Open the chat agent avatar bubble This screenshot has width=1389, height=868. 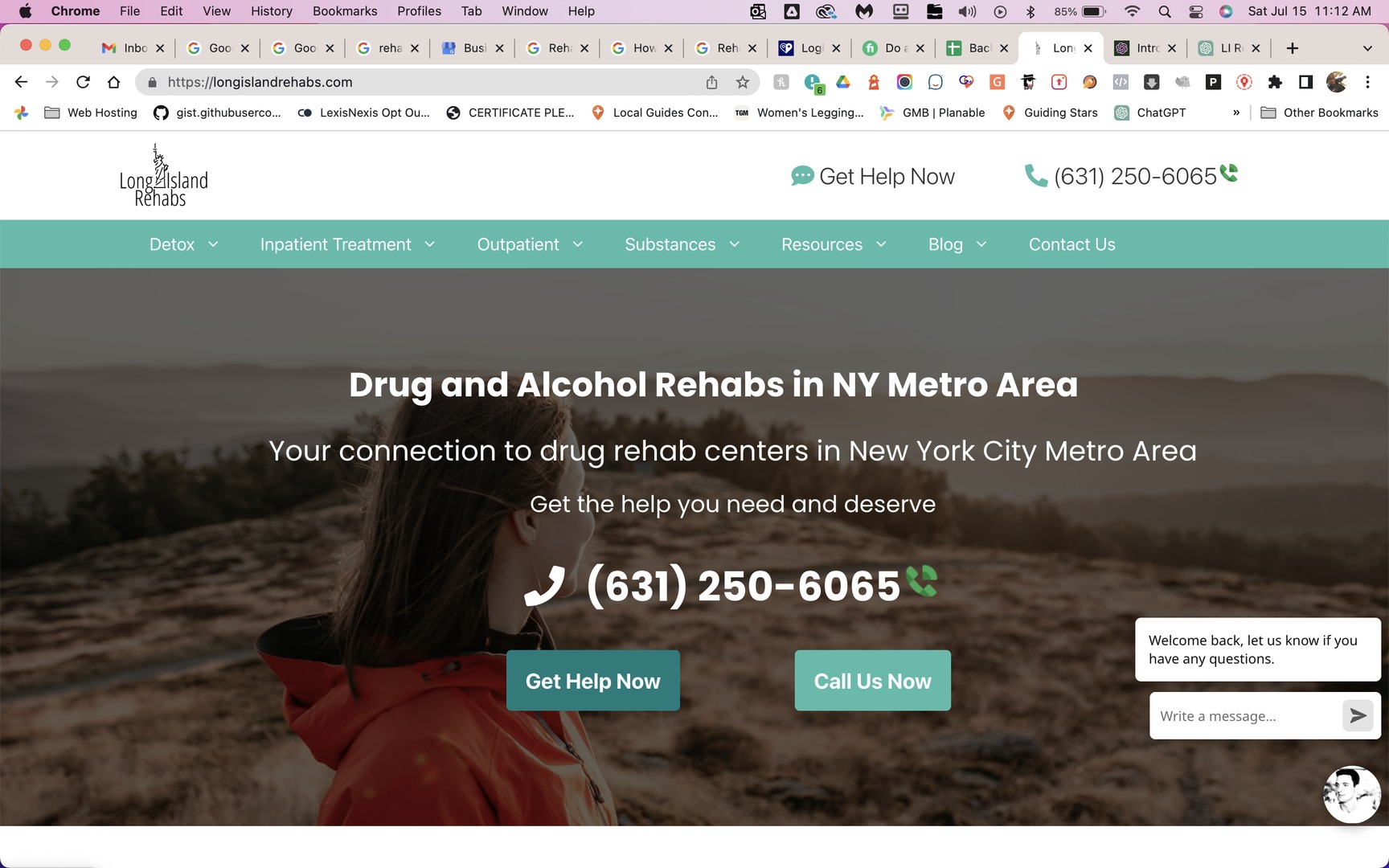[1352, 794]
